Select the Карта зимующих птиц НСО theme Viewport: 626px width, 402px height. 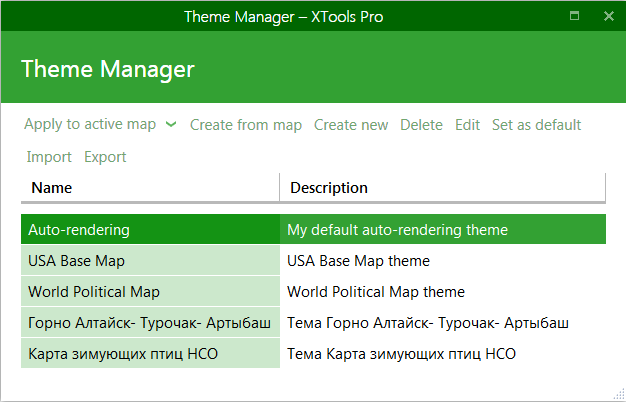[x=151, y=354]
